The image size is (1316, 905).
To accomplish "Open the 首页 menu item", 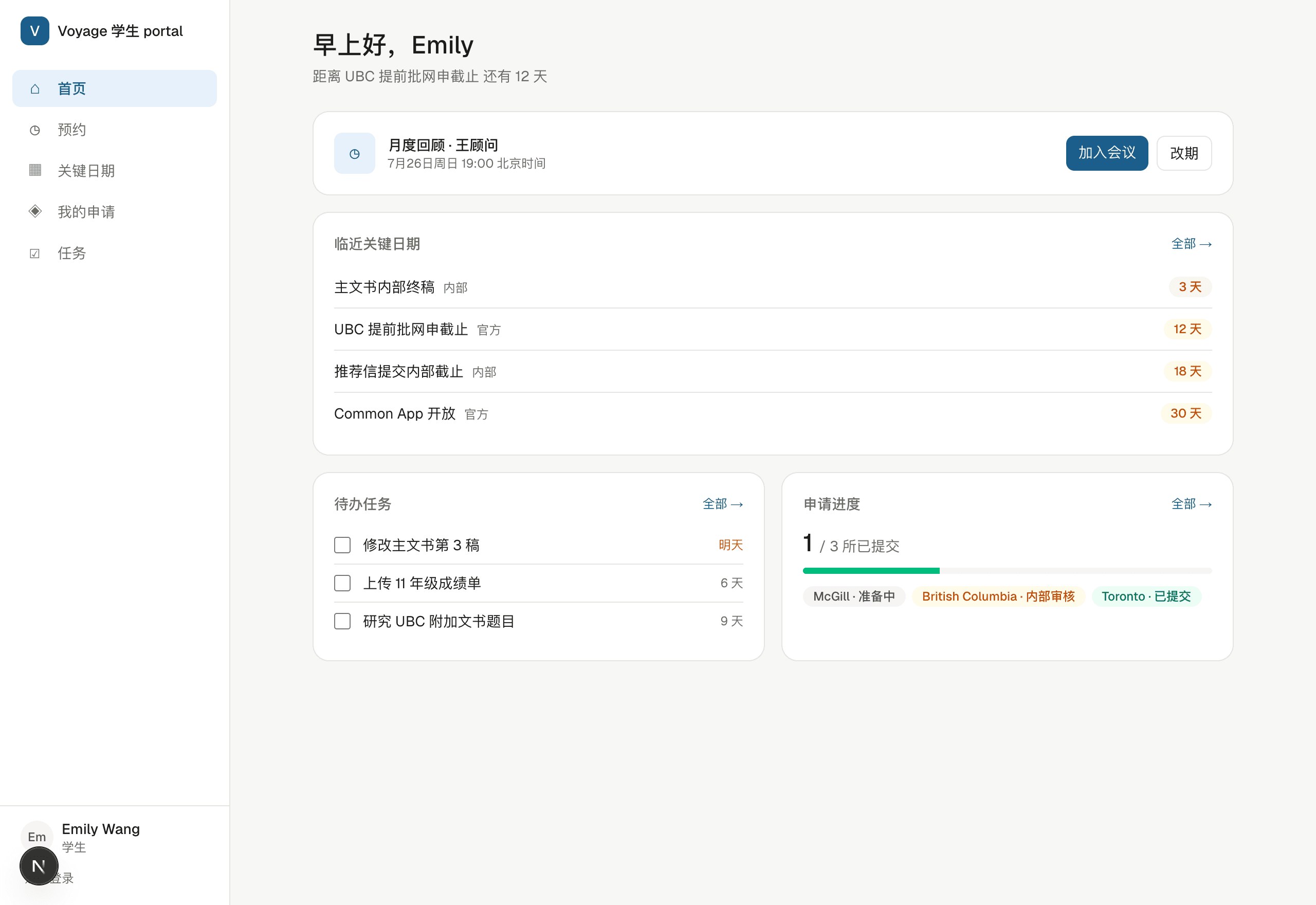I will click(x=115, y=88).
